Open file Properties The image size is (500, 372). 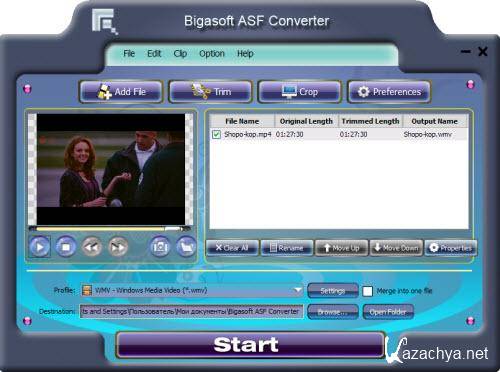coord(451,248)
